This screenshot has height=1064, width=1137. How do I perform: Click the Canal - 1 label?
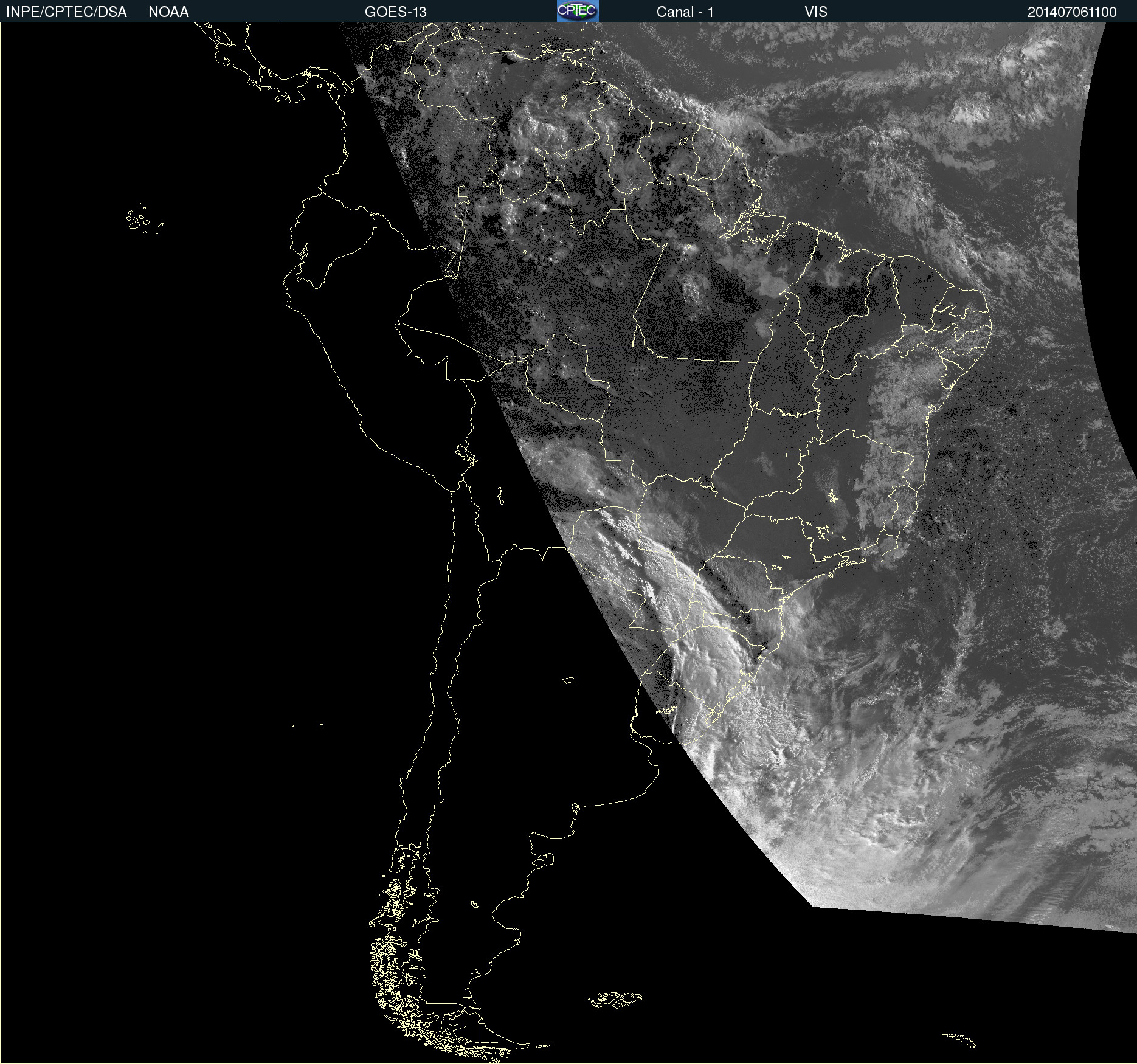click(x=685, y=12)
